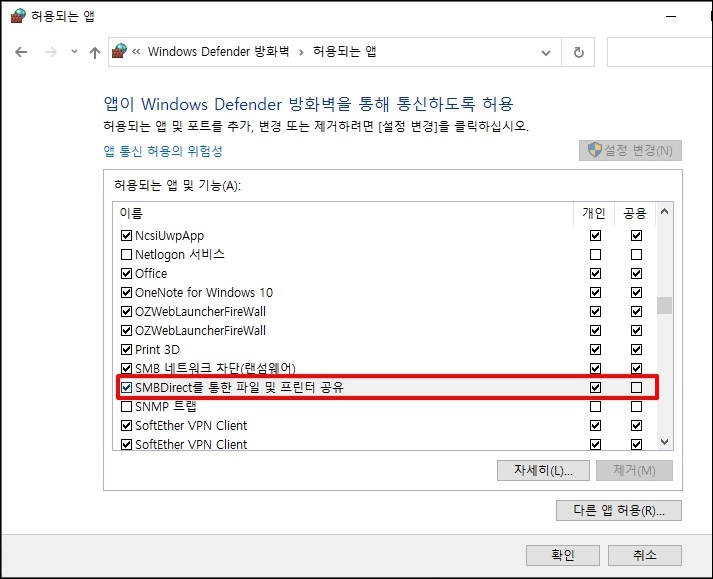Expand breadcrumb chevron before 허용되는 앱

click(x=301, y=52)
